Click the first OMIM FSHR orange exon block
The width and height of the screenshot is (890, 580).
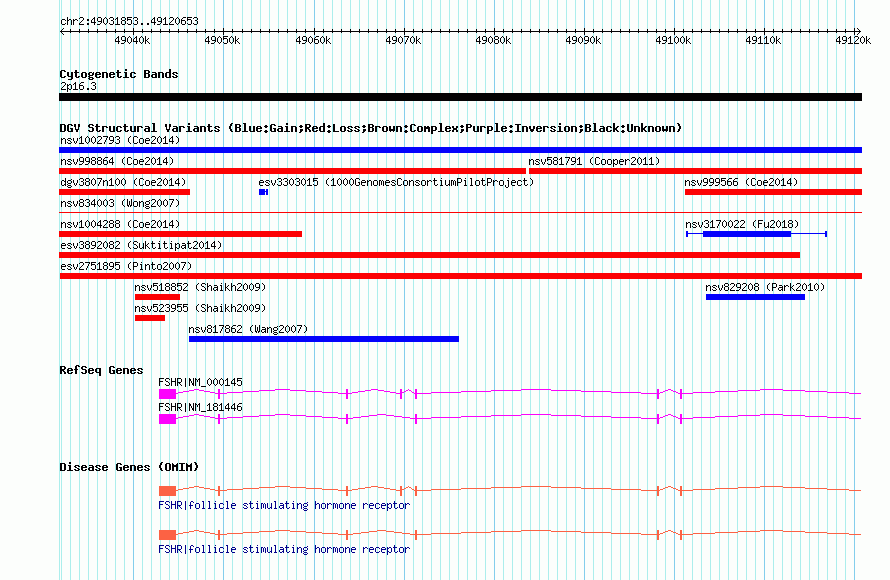(x=167, y=491)
